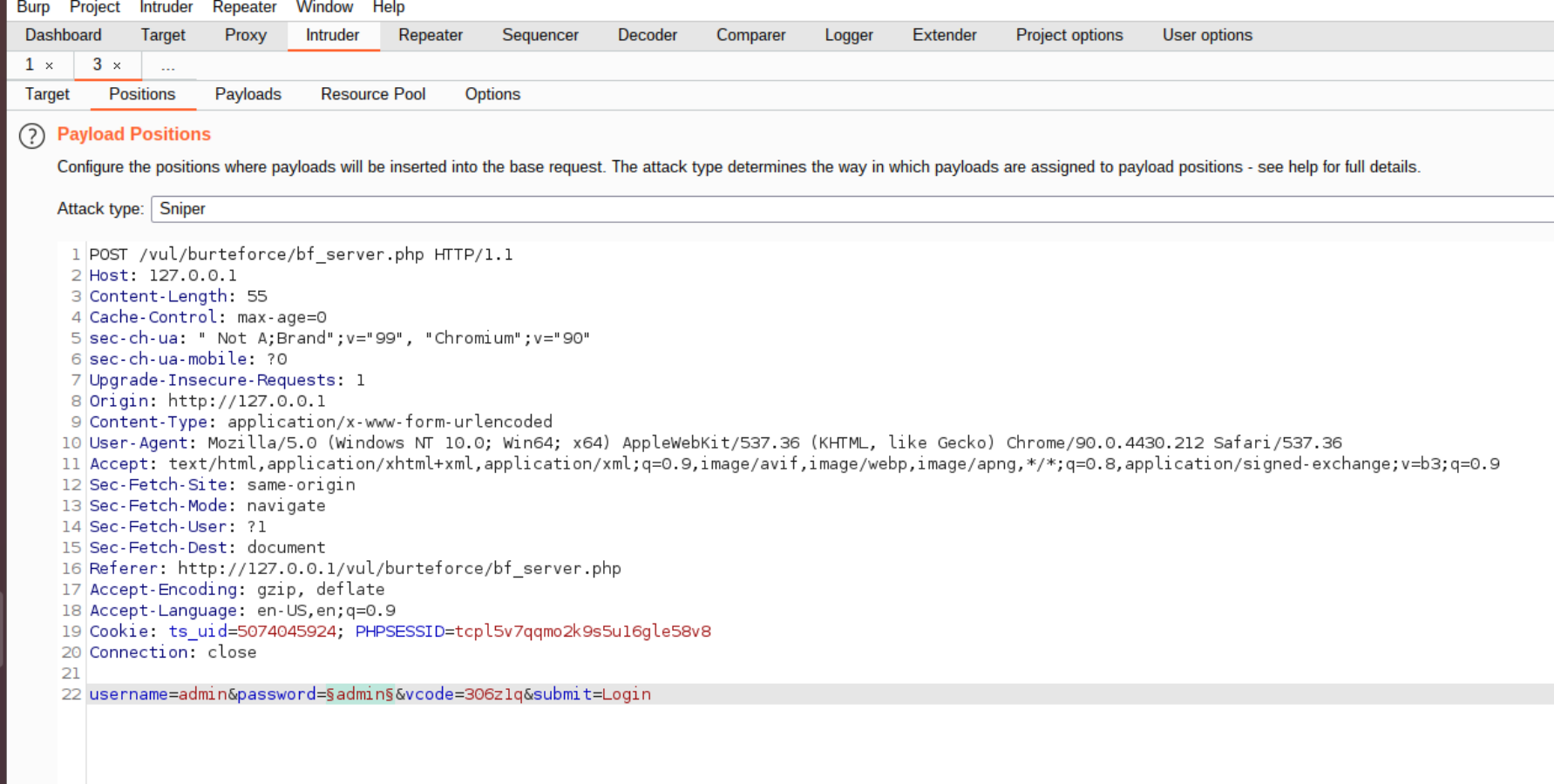1554x784 pixels.
Task: Switch to the Dashboard tab
Action: tap(64, 35)
